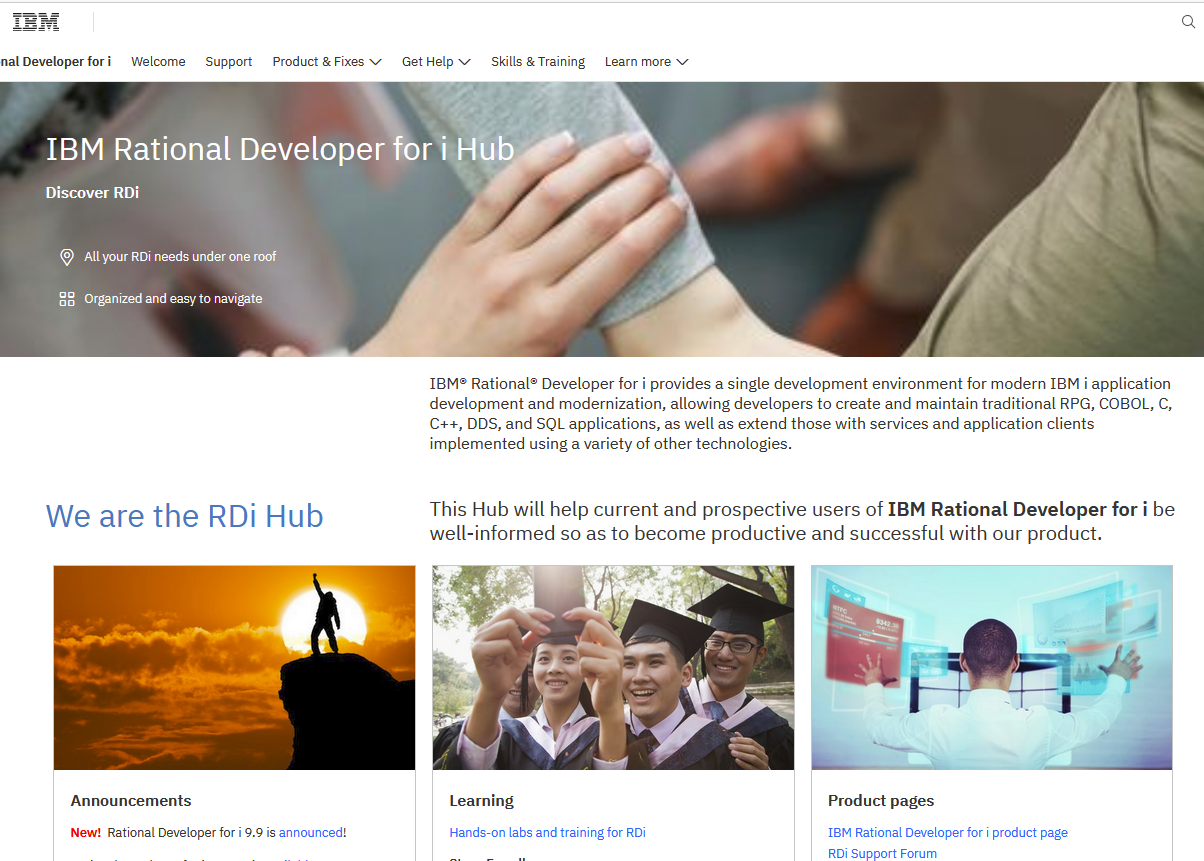Click the sunset climber Announcements image
1204x861 pixels.
pos(234,668)
